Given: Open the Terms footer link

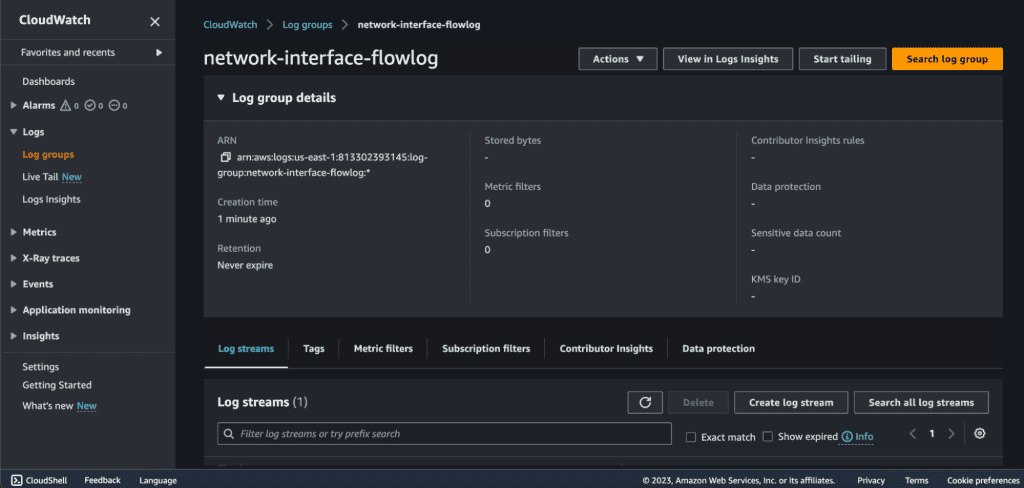Looking at the screenshot, I should (917, 480).
